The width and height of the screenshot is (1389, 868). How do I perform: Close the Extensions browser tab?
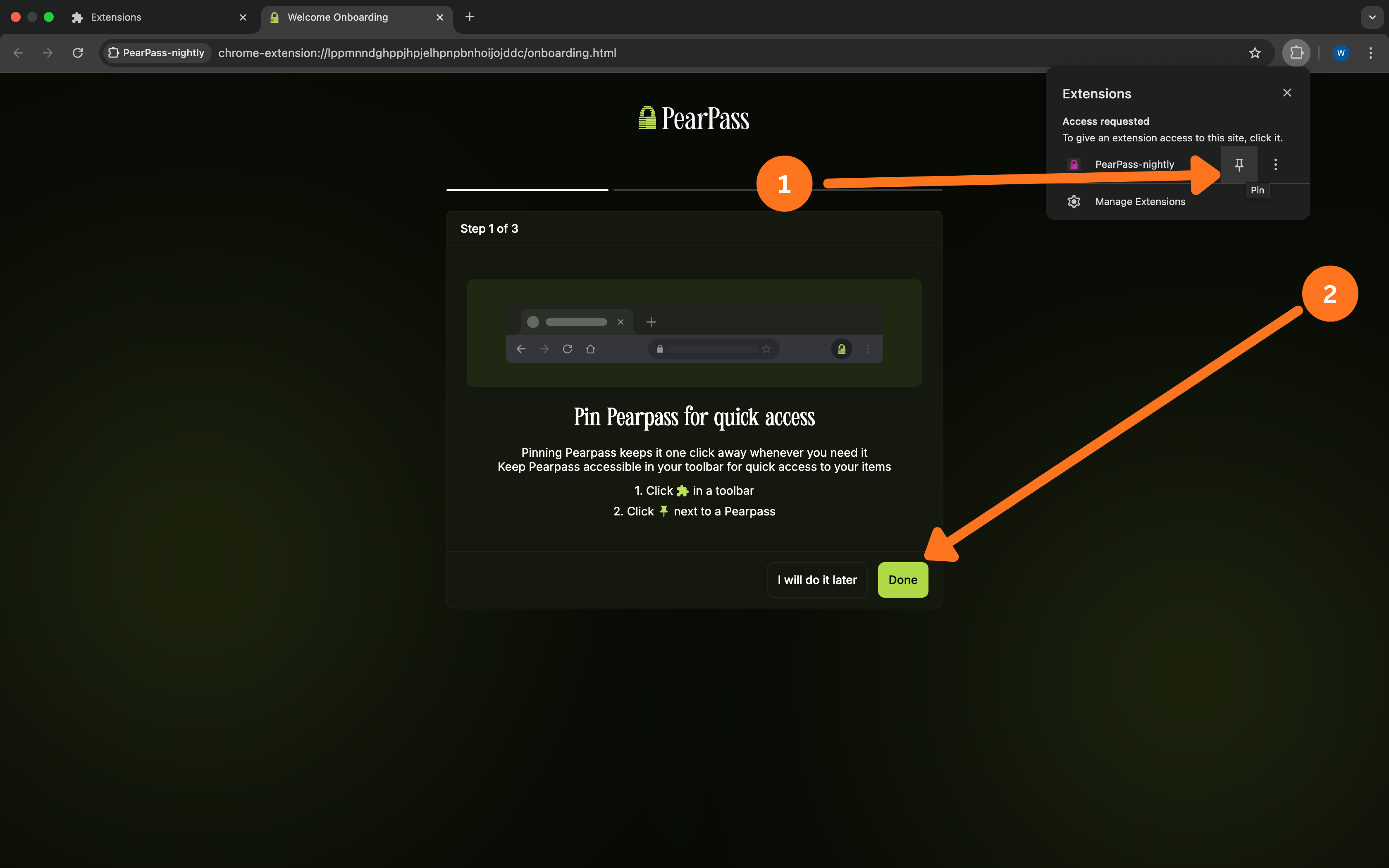click(x=243, y=17)
